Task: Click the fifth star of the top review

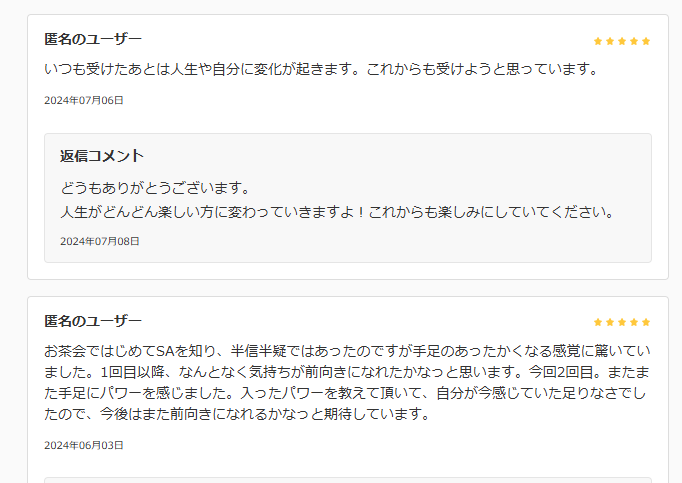Action: click(x=646, y=41)
